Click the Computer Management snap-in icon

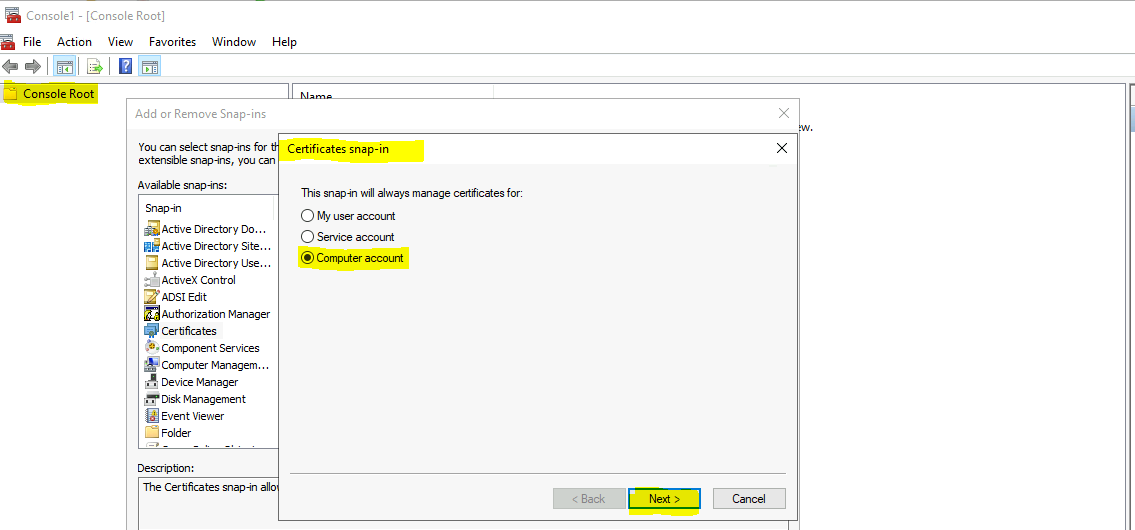152,365
